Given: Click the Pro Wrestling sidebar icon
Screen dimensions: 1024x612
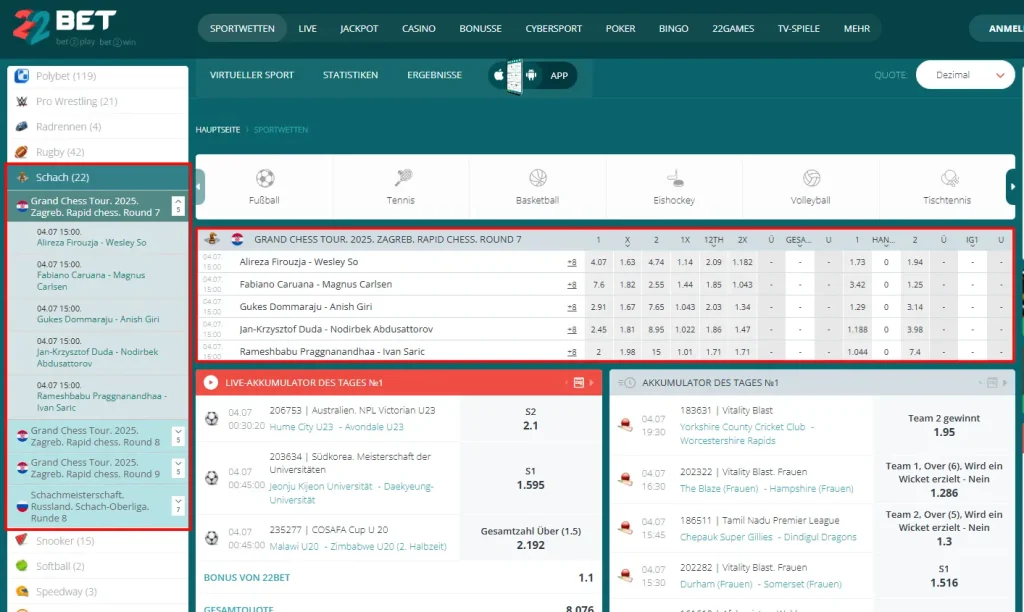Looking at the screenshot, I should coord(22,101).
